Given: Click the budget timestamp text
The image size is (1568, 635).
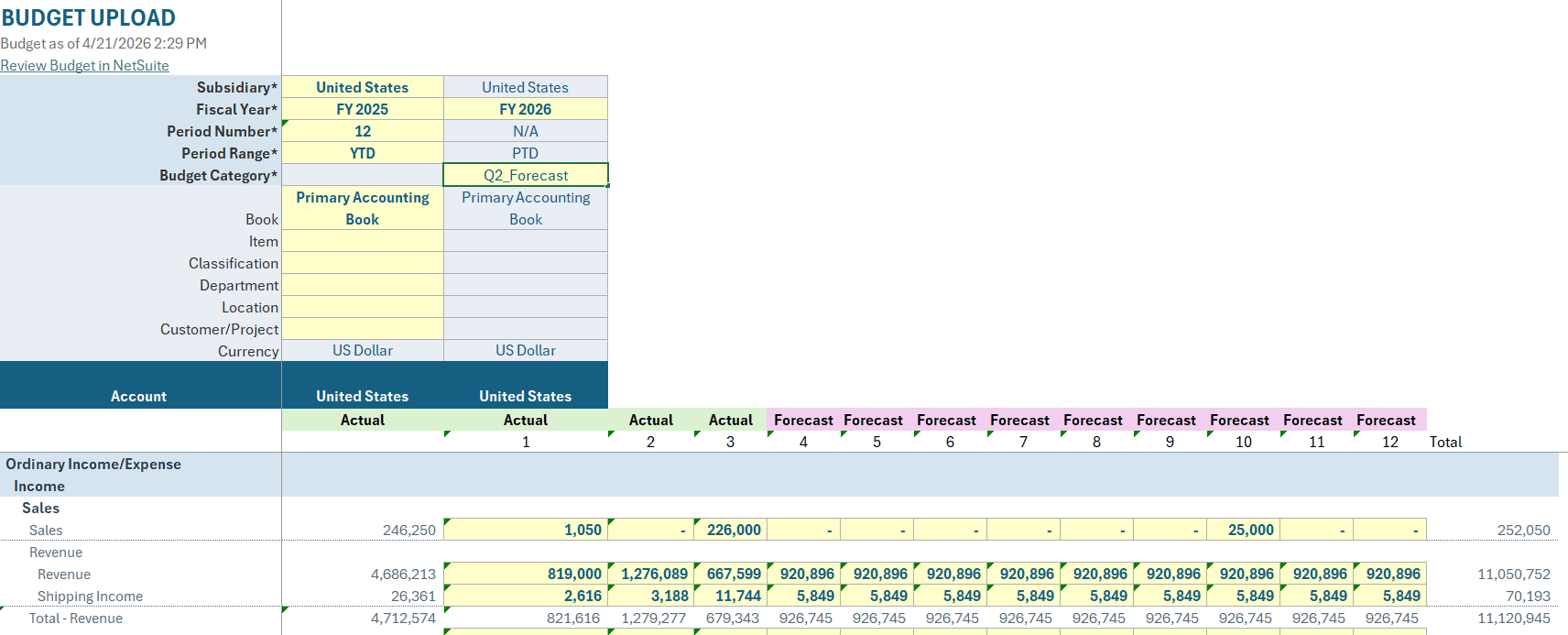Looking at the screenshot, I should 103,43.
